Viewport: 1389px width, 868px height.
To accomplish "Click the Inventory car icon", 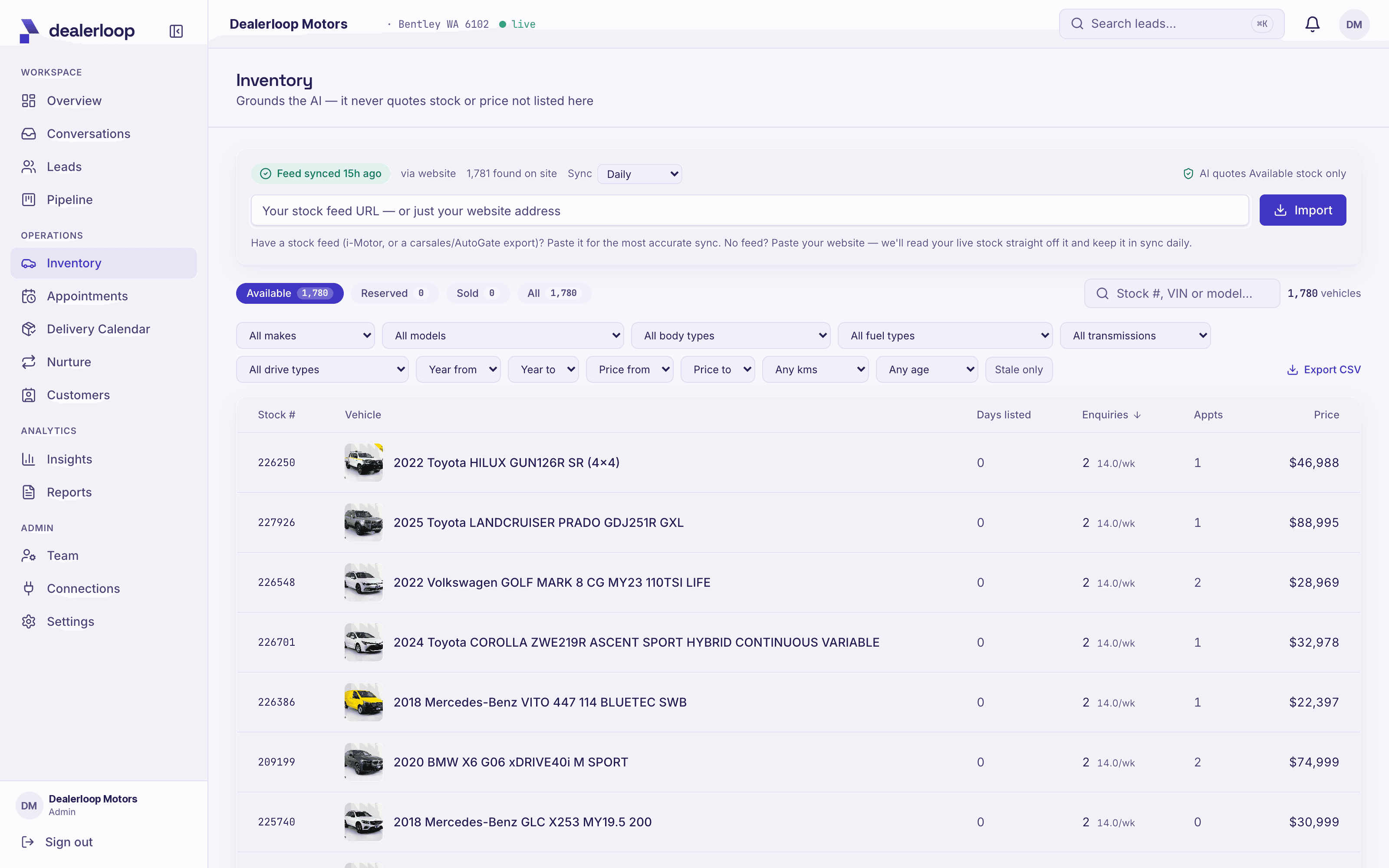I will coord(29,263).
